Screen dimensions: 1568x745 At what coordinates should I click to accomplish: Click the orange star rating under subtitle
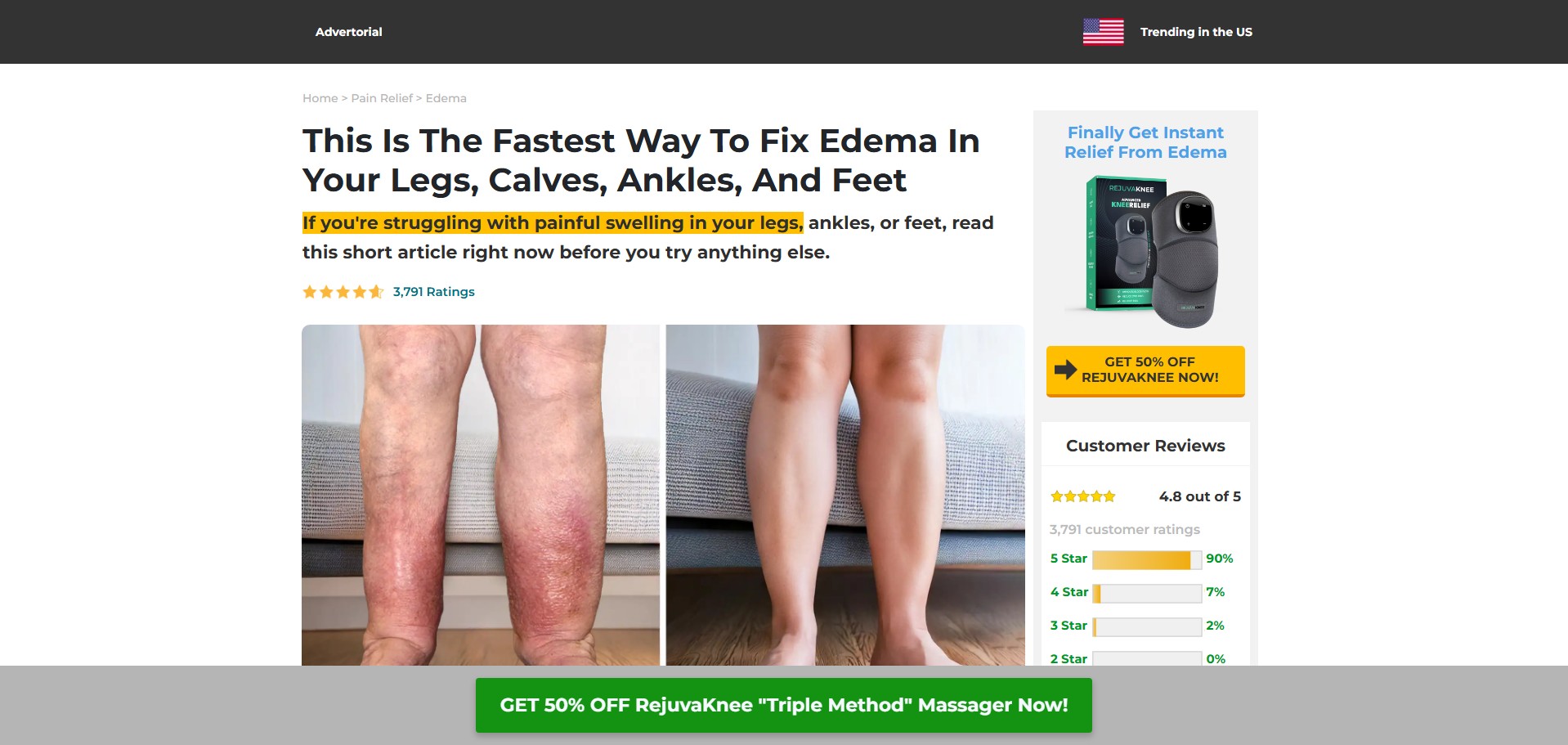click(343, 292)
